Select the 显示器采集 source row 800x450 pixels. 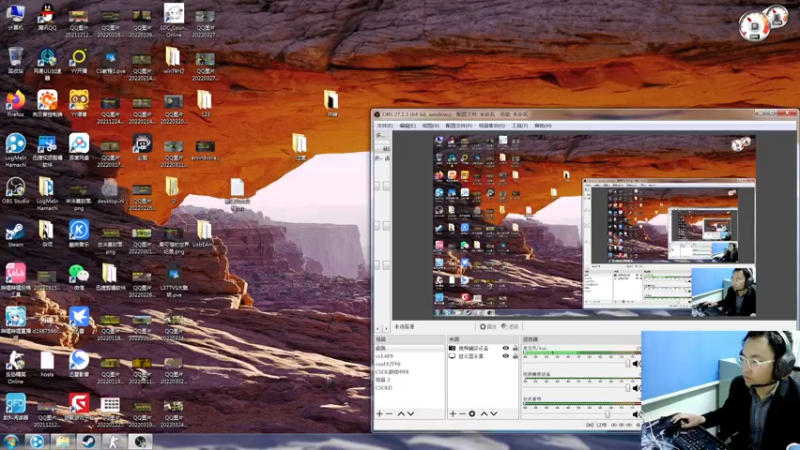(483, 356)
